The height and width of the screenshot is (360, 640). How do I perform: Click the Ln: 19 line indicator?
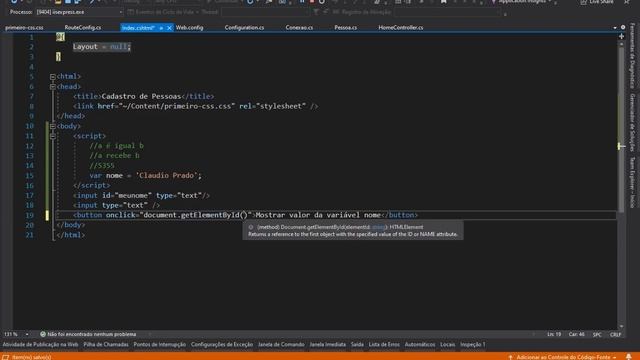(x=554, y=334)
